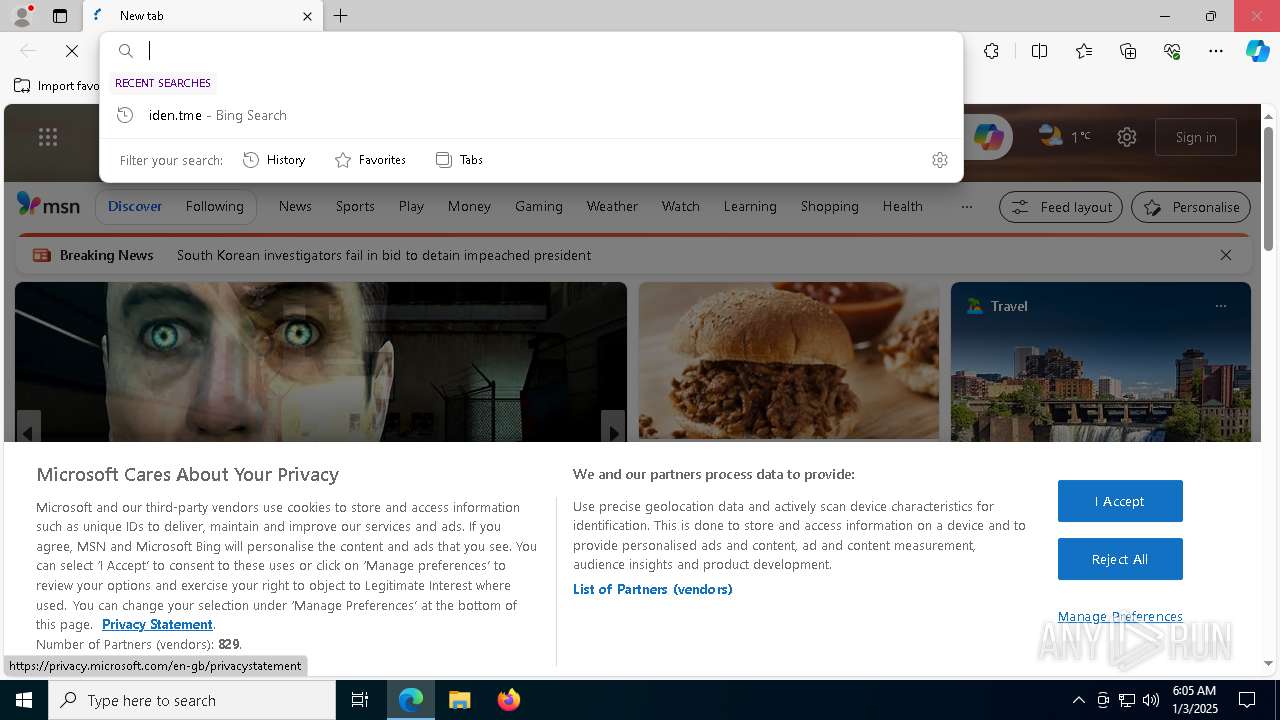Image resolution: width=1280 pixels, height=720 pixels.
Task: Open MSN page settings gear
Action: click(x=1127, y=137)
